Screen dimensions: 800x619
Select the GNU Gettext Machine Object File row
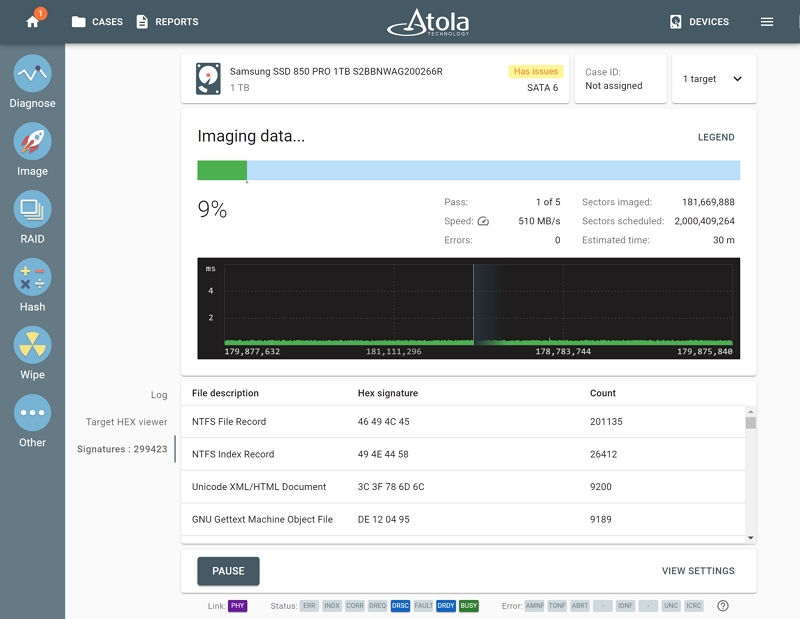[463, 519]
